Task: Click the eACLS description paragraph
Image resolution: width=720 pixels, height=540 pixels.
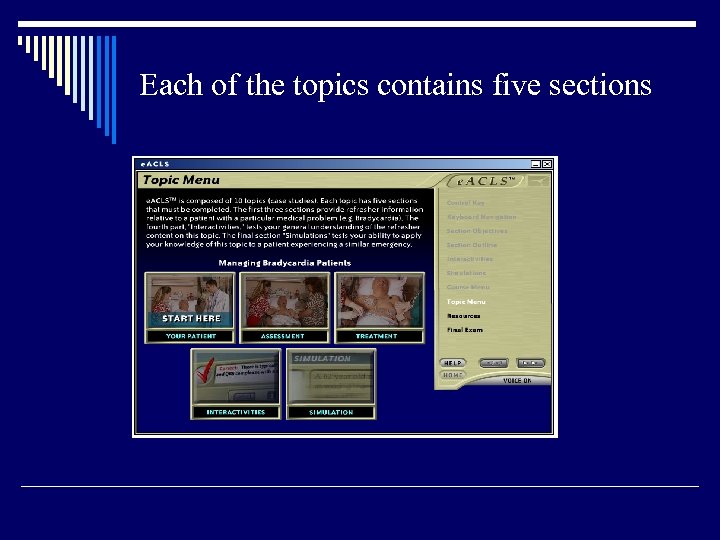Action: [x=284, y=222]
